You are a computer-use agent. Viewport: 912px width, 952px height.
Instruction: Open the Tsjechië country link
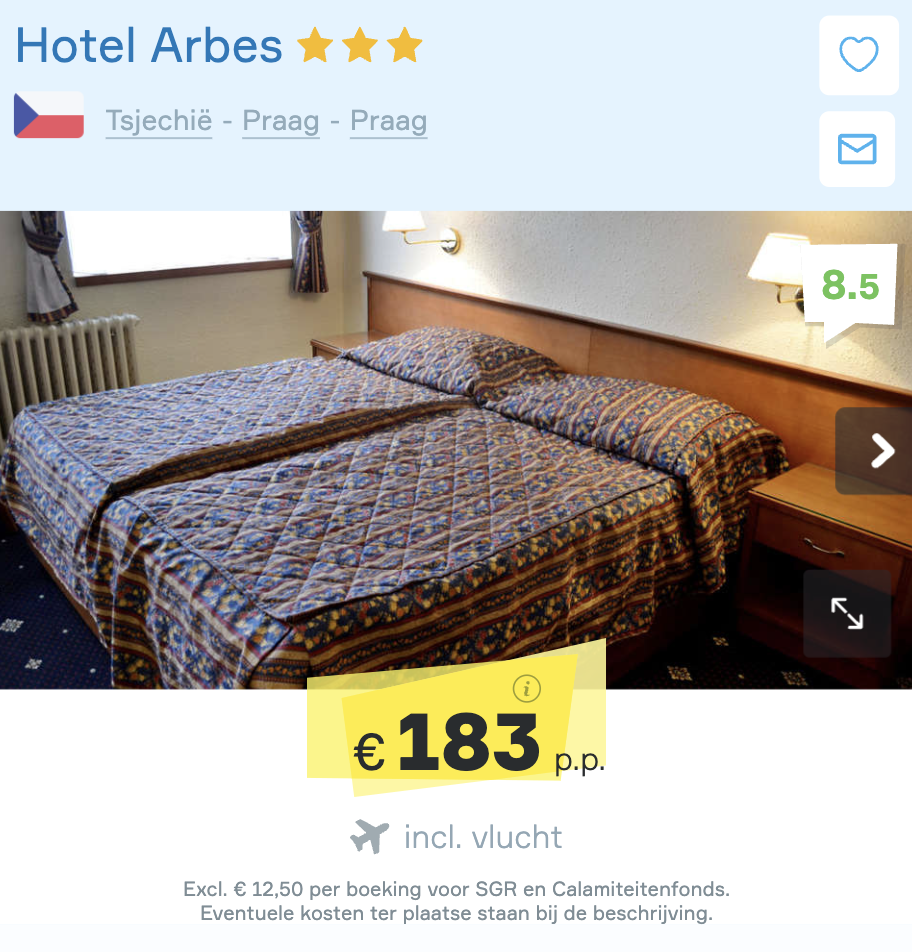[x=159, y=121]
